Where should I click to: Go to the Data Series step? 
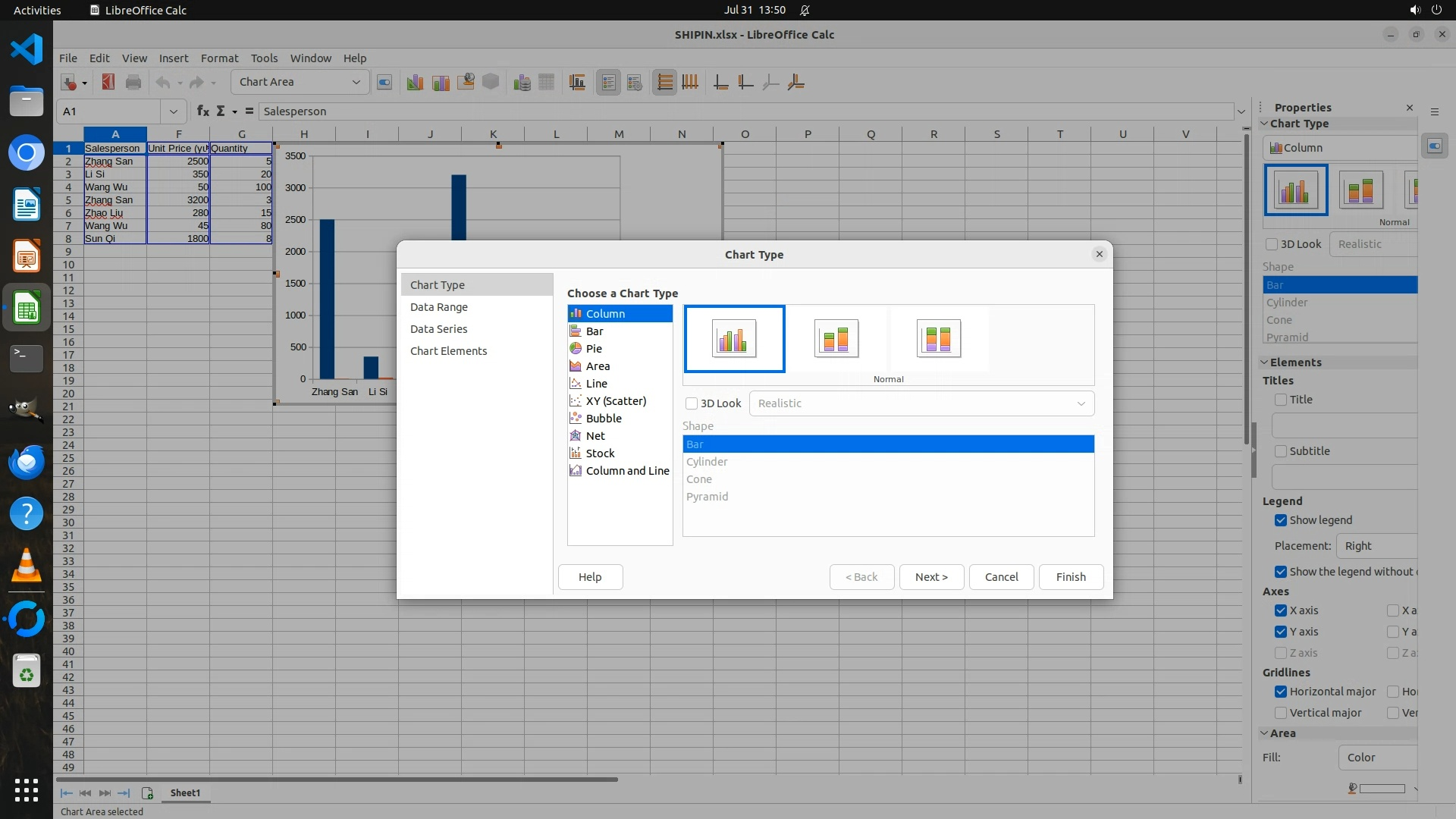click(x=438, y=329)
